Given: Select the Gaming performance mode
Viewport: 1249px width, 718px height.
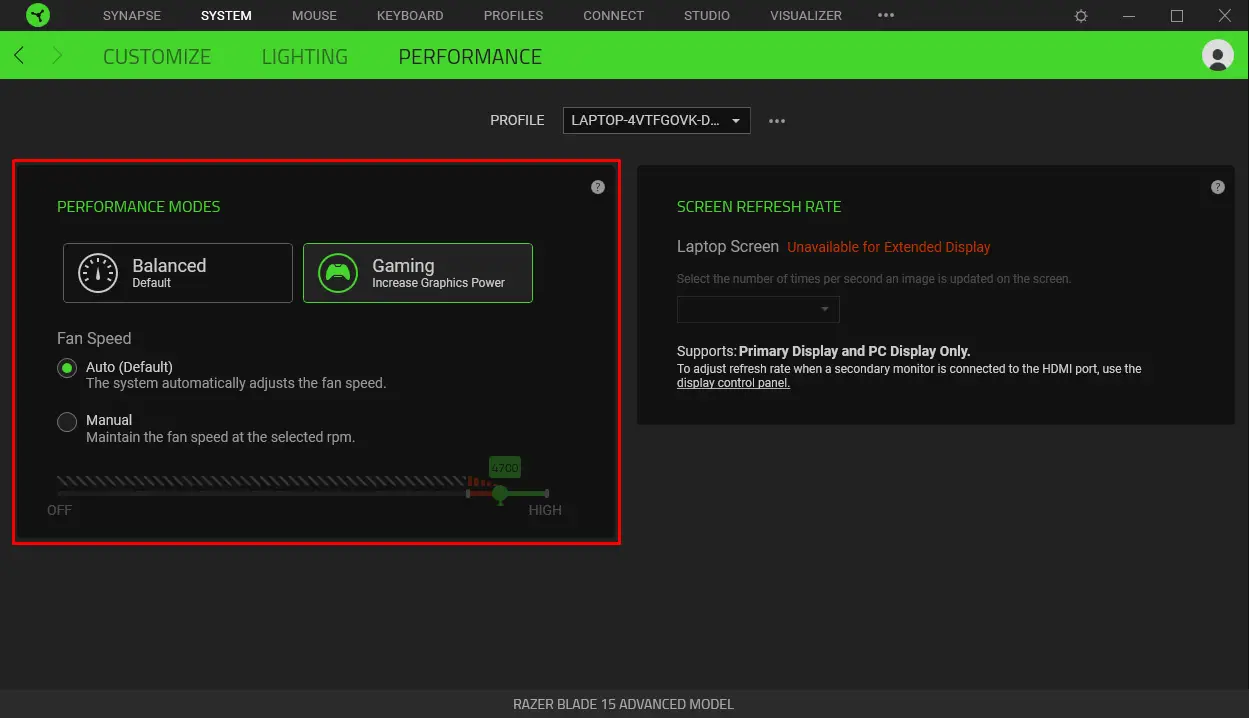Looking at the screenshot, I should pos(417,272).
